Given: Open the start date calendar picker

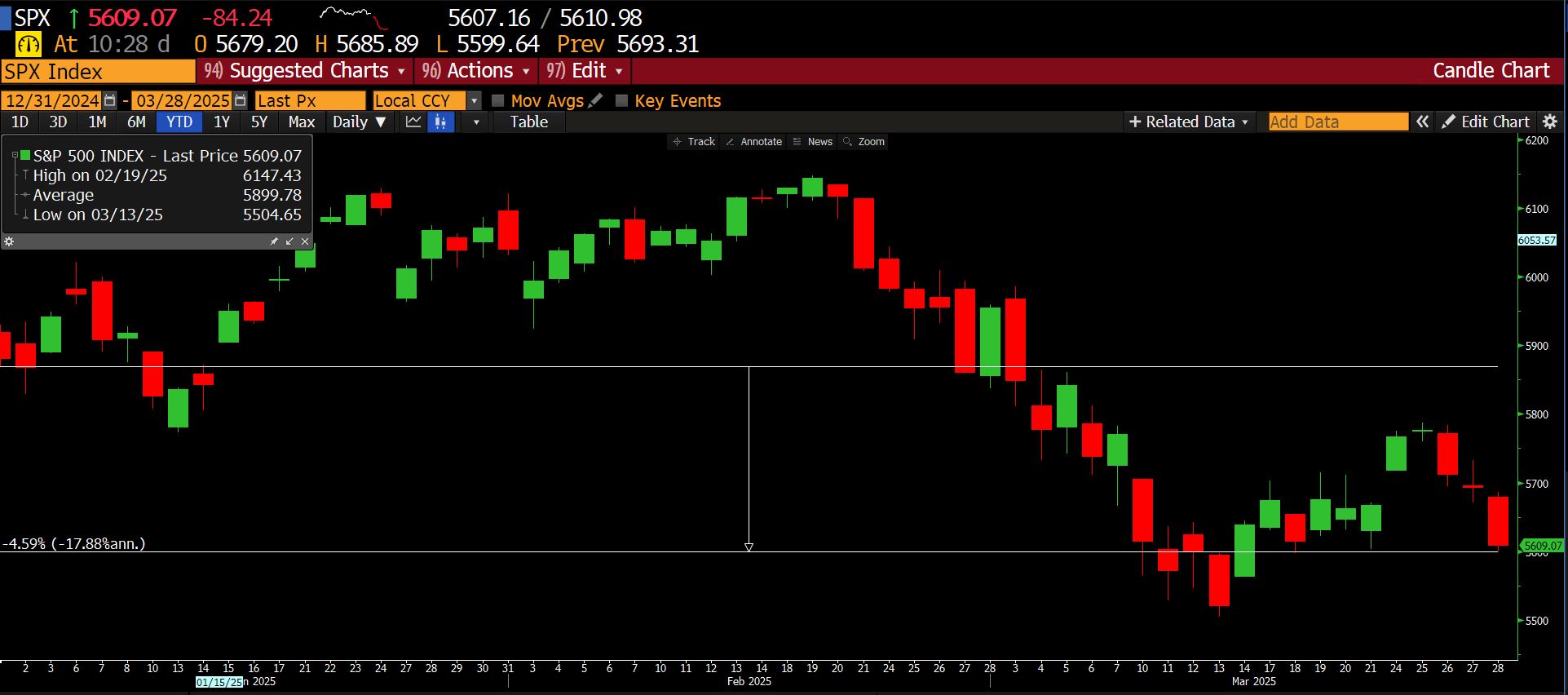Looking at the screenshot, I should (x=110, y=100).
